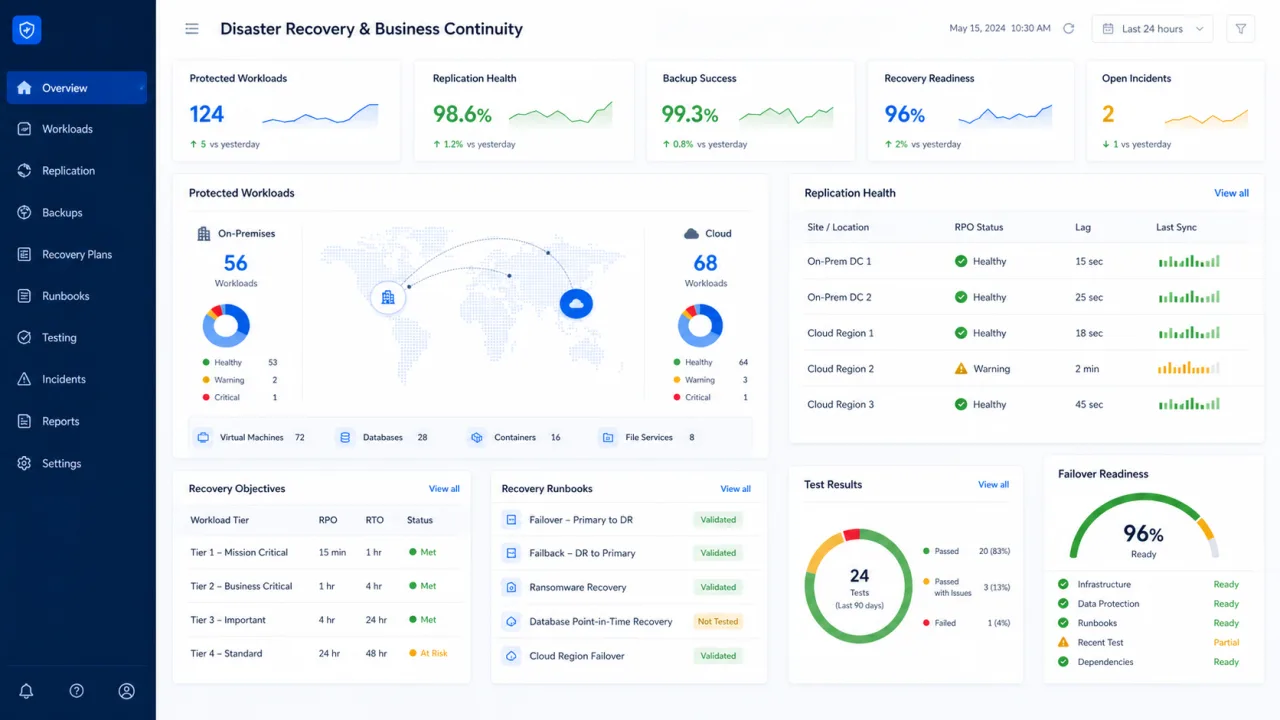The width and height of the screenshot is (1280, 720).
Task: Click View all in Recovery Objectives
Action: tap(444, 489)
